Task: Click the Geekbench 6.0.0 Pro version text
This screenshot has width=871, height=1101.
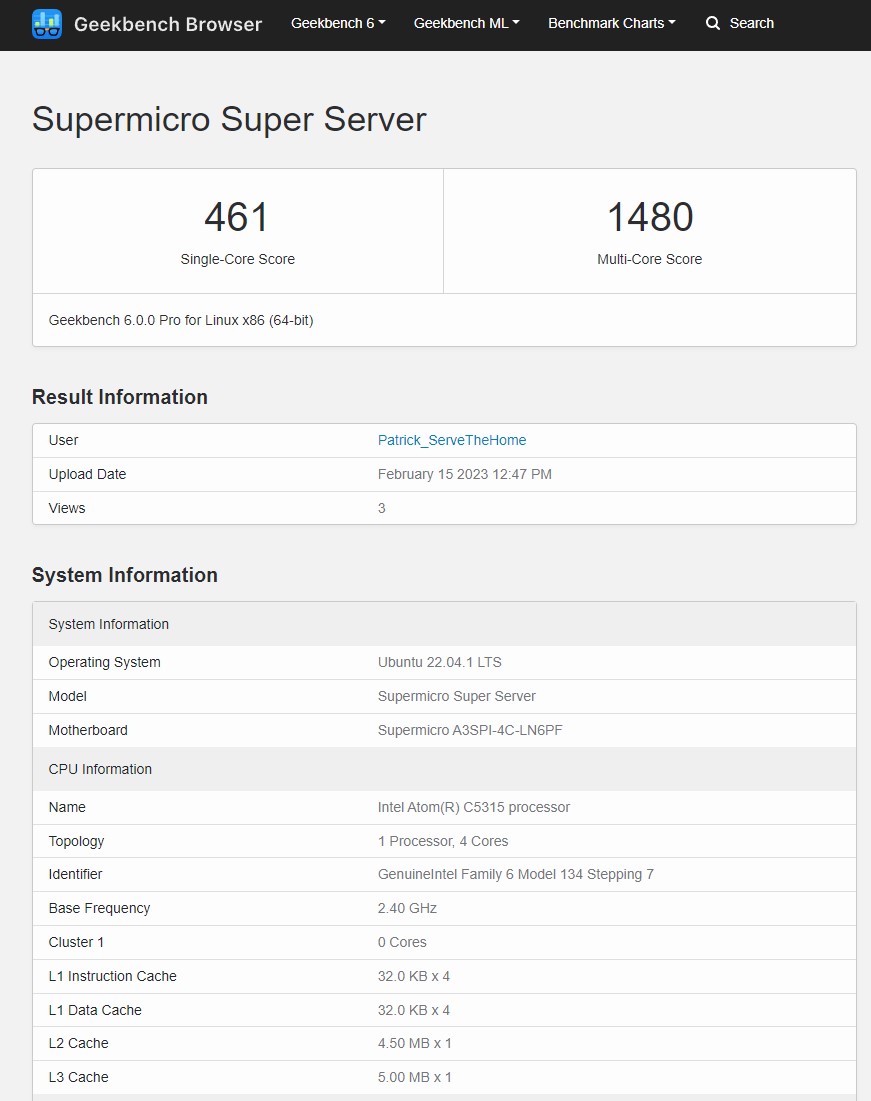Action: point(181,320)
